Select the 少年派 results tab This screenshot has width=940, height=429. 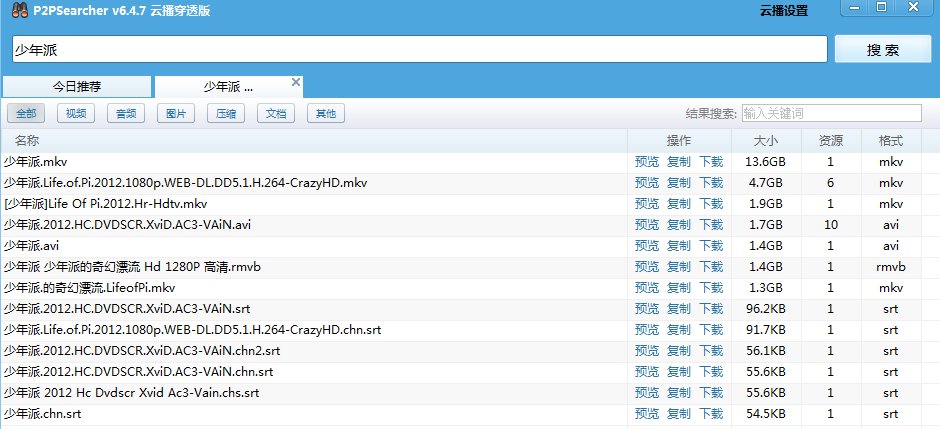pyautogui.click(x=228, y=87)
